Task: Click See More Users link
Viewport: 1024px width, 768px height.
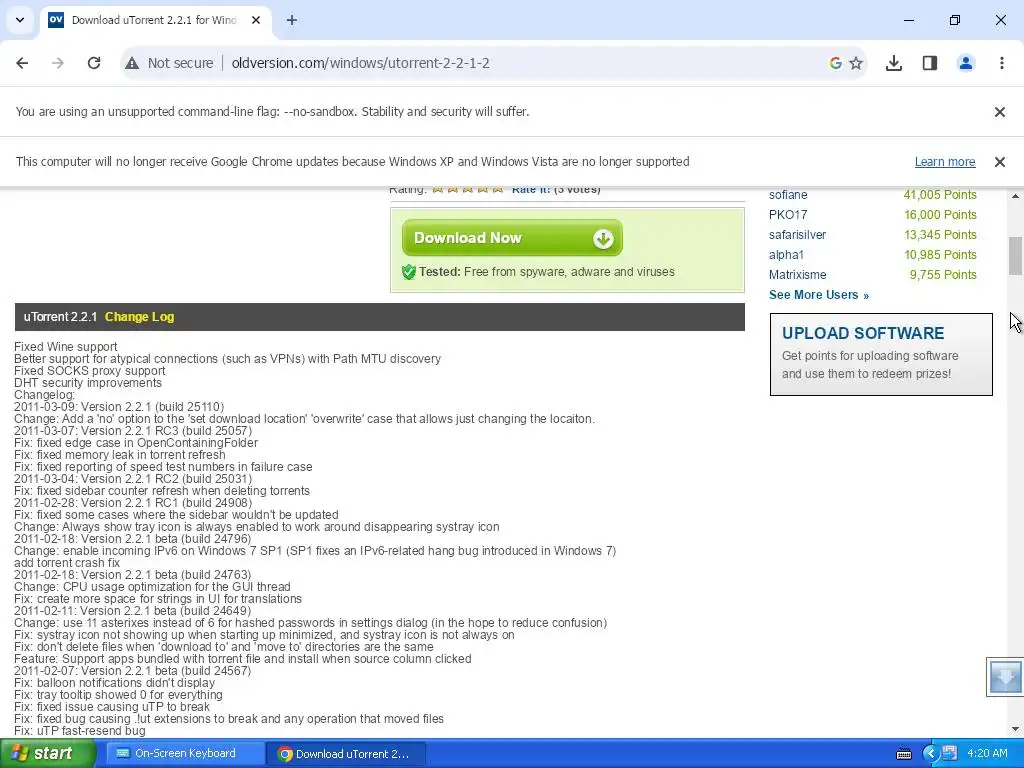Action: [818, 295]
